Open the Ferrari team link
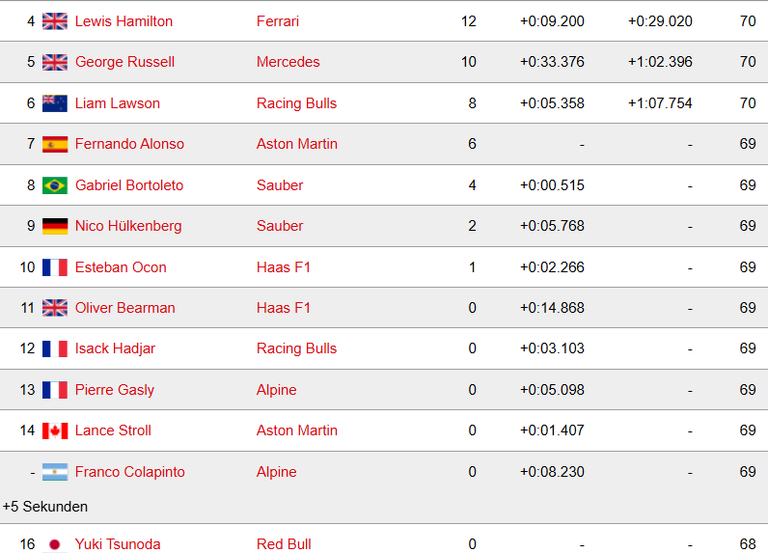This screenshot has width=768, height=558. pos(278,21)
